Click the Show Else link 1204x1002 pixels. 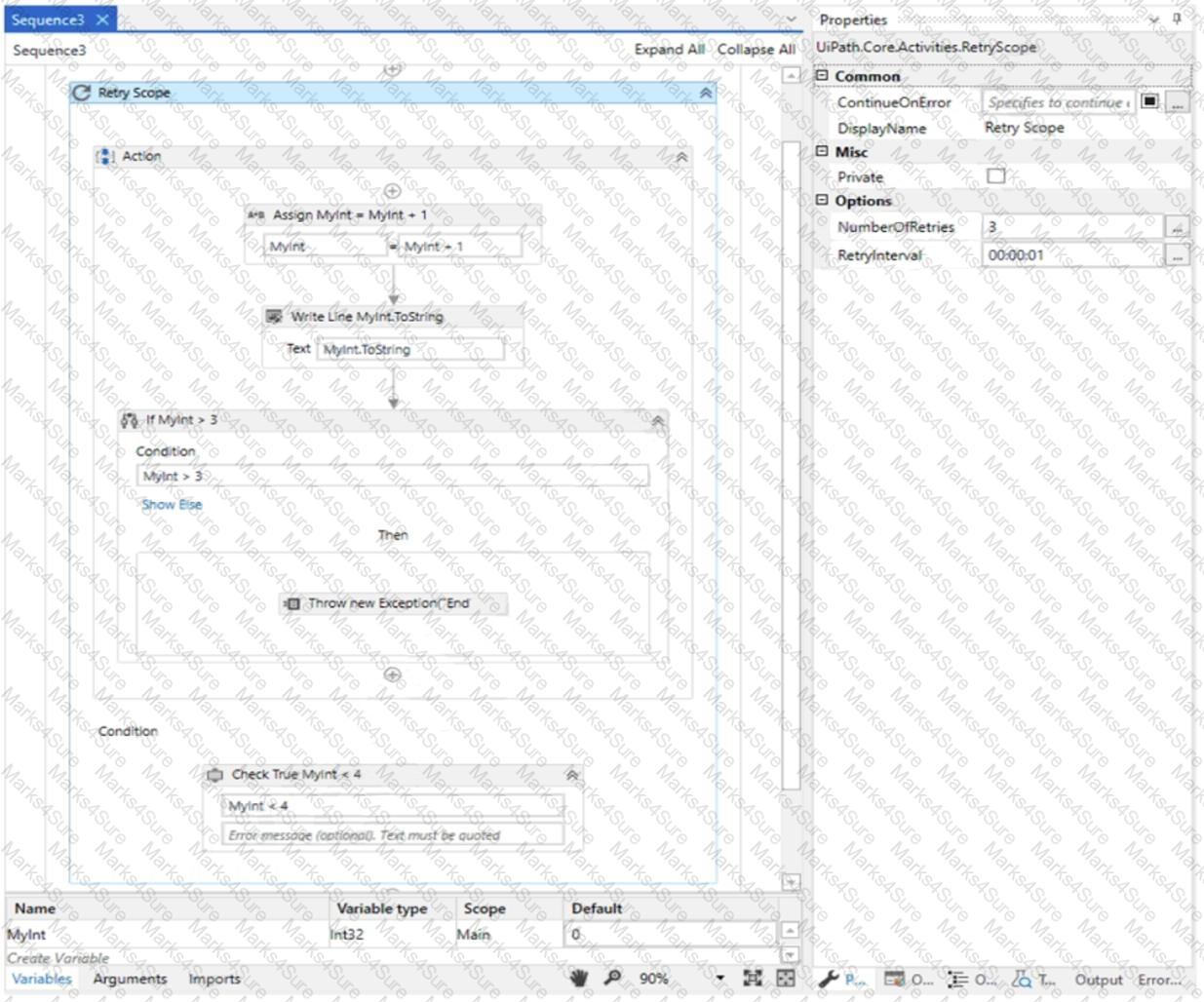[x=172, y=504]
